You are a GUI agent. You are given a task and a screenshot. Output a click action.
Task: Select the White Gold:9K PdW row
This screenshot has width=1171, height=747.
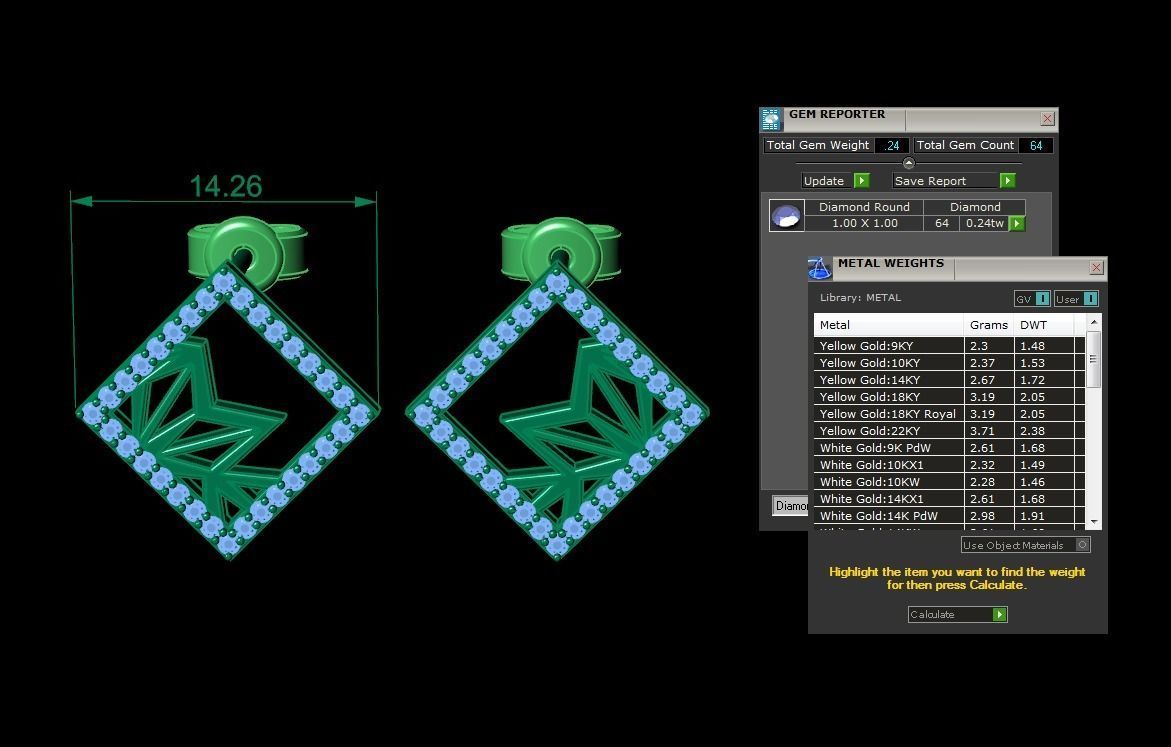[x=949, y=448]
